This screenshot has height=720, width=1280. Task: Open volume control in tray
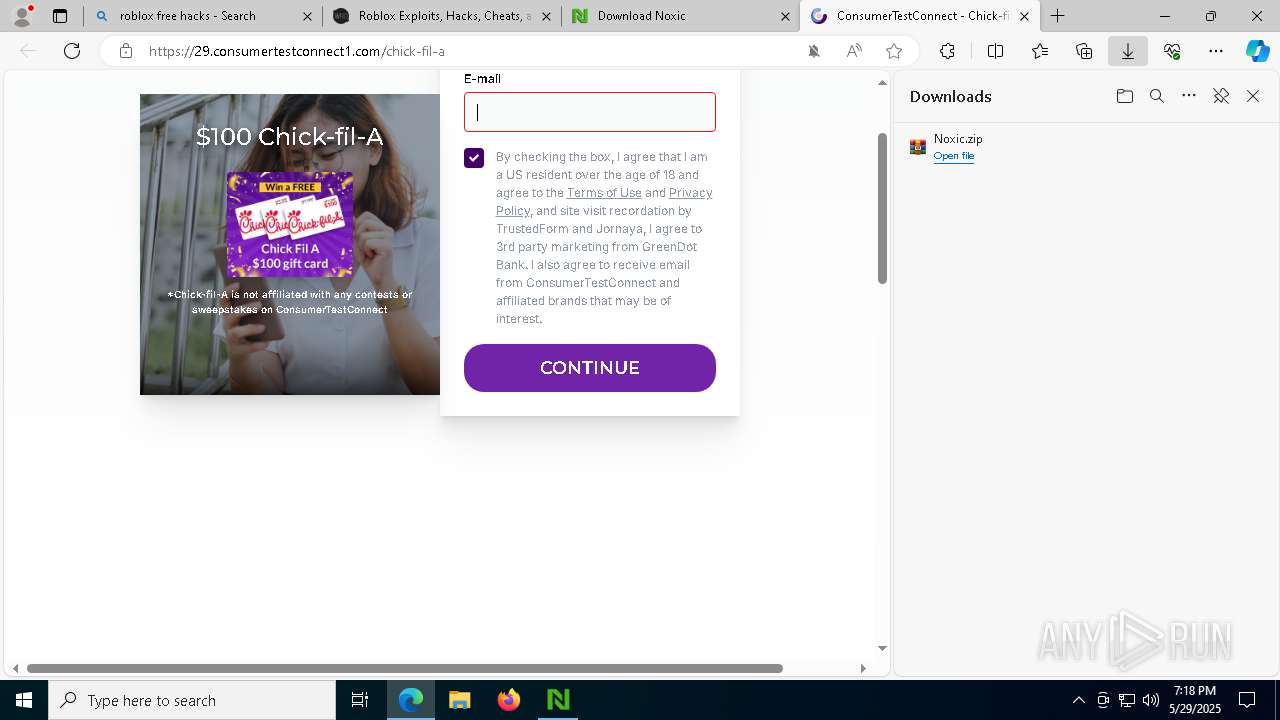click(x=1151, y=700)
